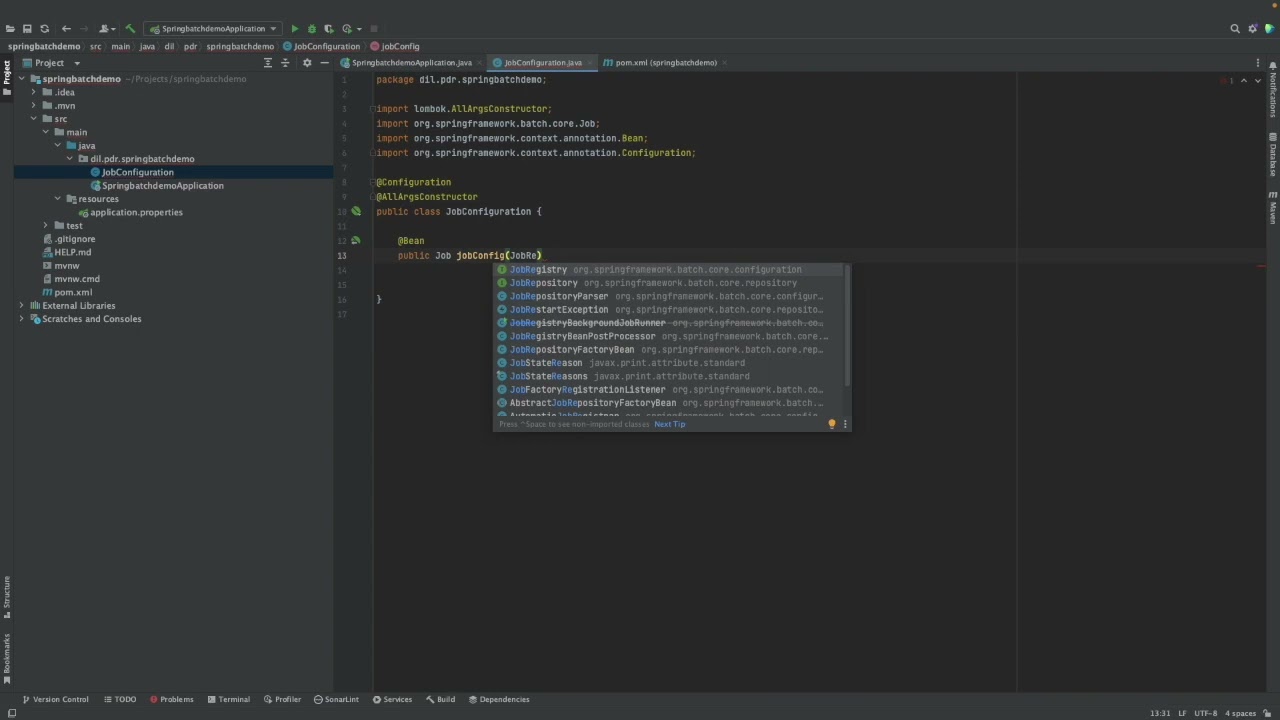The height and width of the screenshot is (720, 1280).
Task: Expand the .mvn folder
Action: pos(33,105)
